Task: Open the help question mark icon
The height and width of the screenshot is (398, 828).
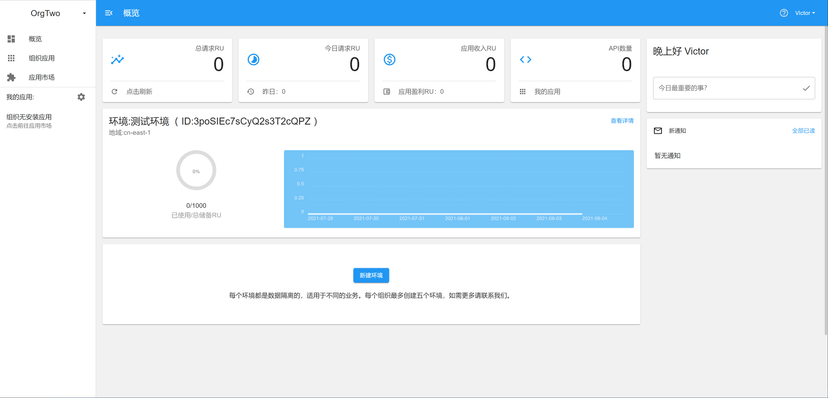Action: pos(784,13)
